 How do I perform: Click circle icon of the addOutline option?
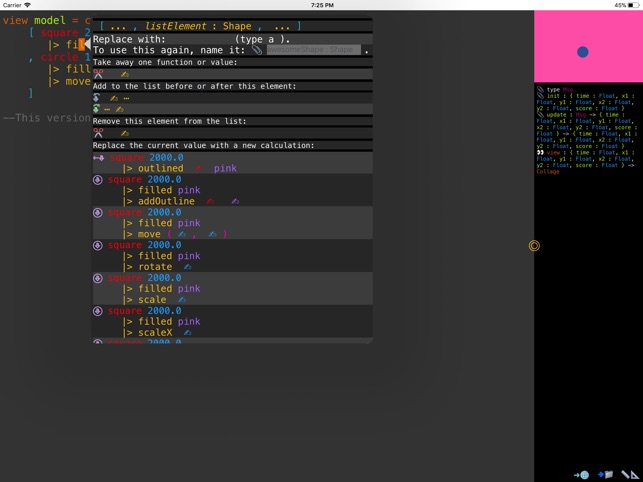[x=98, y=180]
